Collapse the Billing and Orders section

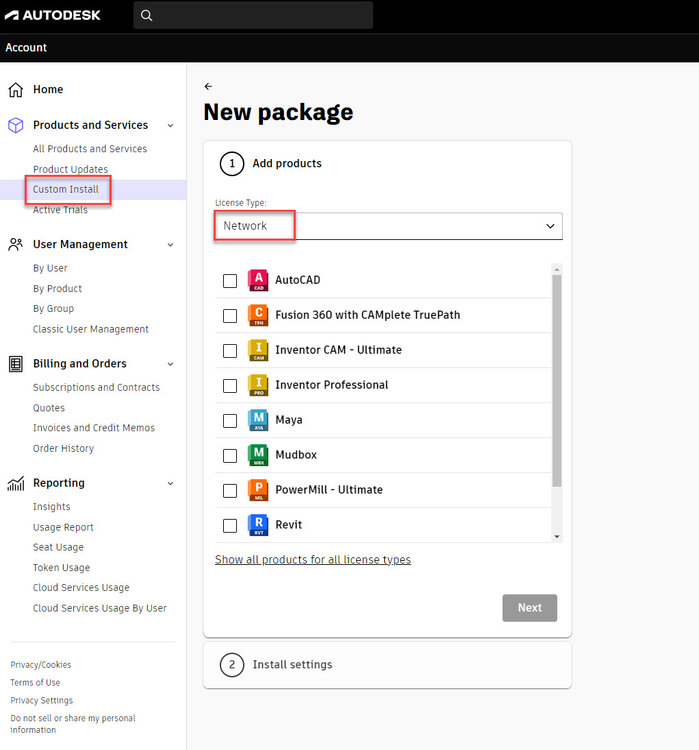(x=170, y=364)
